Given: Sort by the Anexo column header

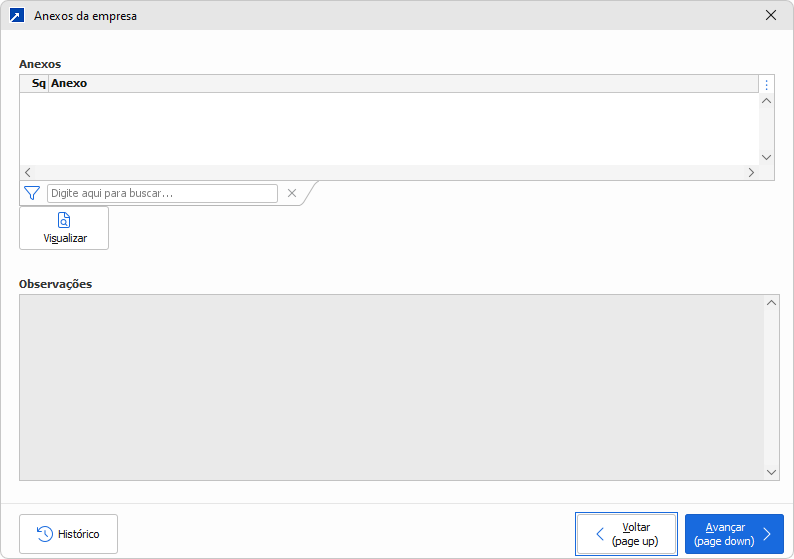Looking at the screenshot, I should click(x=69, y=84).
